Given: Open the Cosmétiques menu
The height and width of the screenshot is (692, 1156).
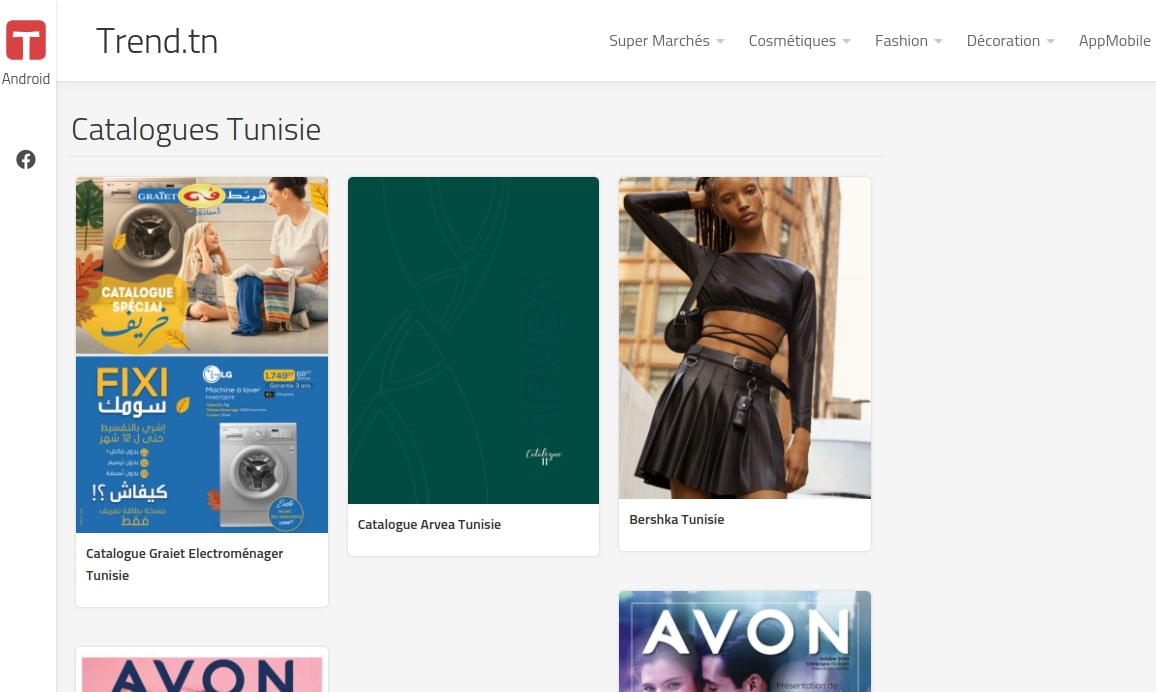Looking at the screenshot, I should (x=792, y=41).
